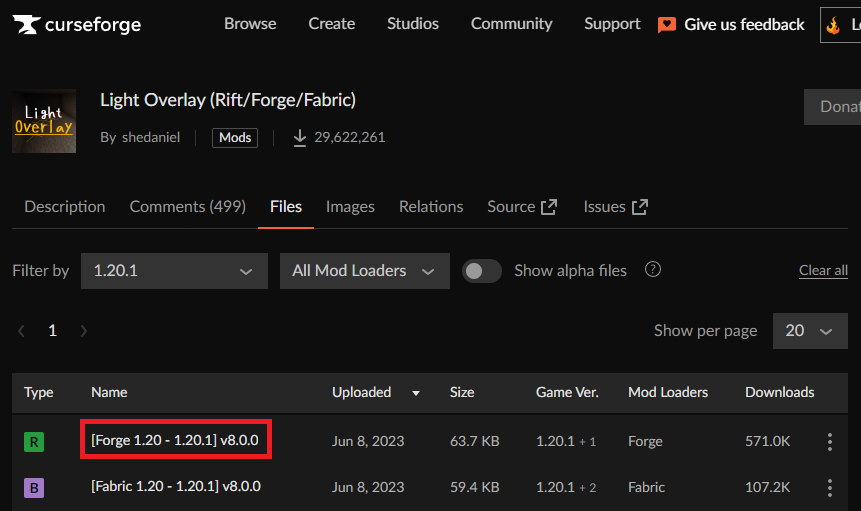The height and width of the screenshot is (511, 861).
Task: Open the All Mod Loaders dropdown
Action: point(364,271)
